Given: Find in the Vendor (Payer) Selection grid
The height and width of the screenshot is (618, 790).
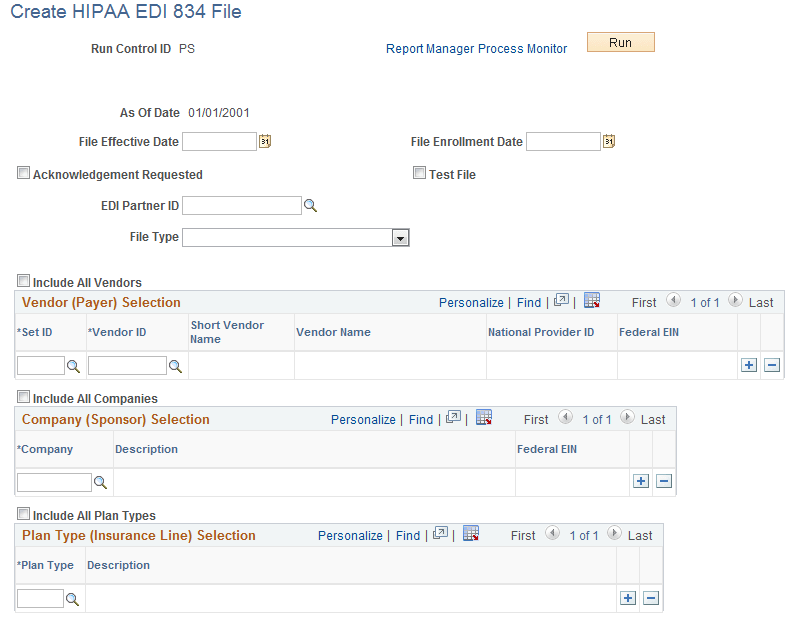Looking at the screenshot, I should coord(529,303).
